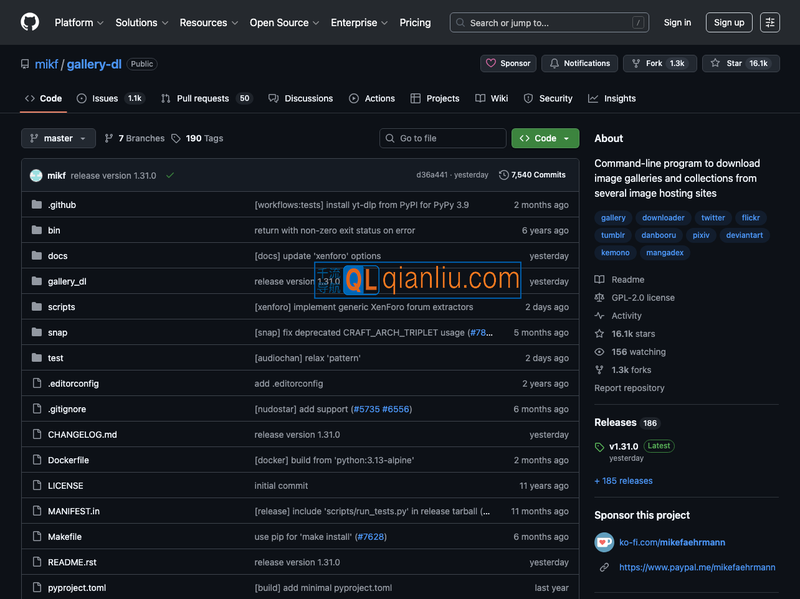800x599 pixels.
Task: Click the mikf avatar thumbnail
Action: [x=36, y=175]
